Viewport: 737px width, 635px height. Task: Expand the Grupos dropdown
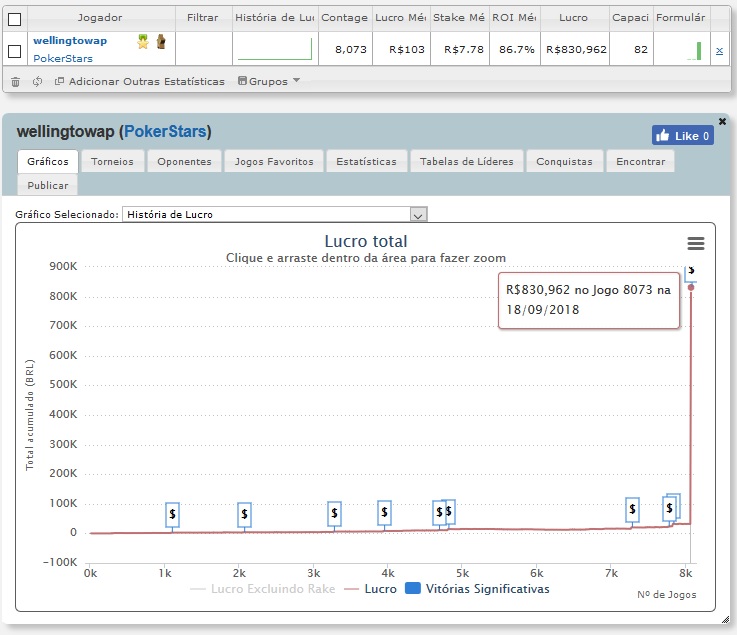(268, 81)
